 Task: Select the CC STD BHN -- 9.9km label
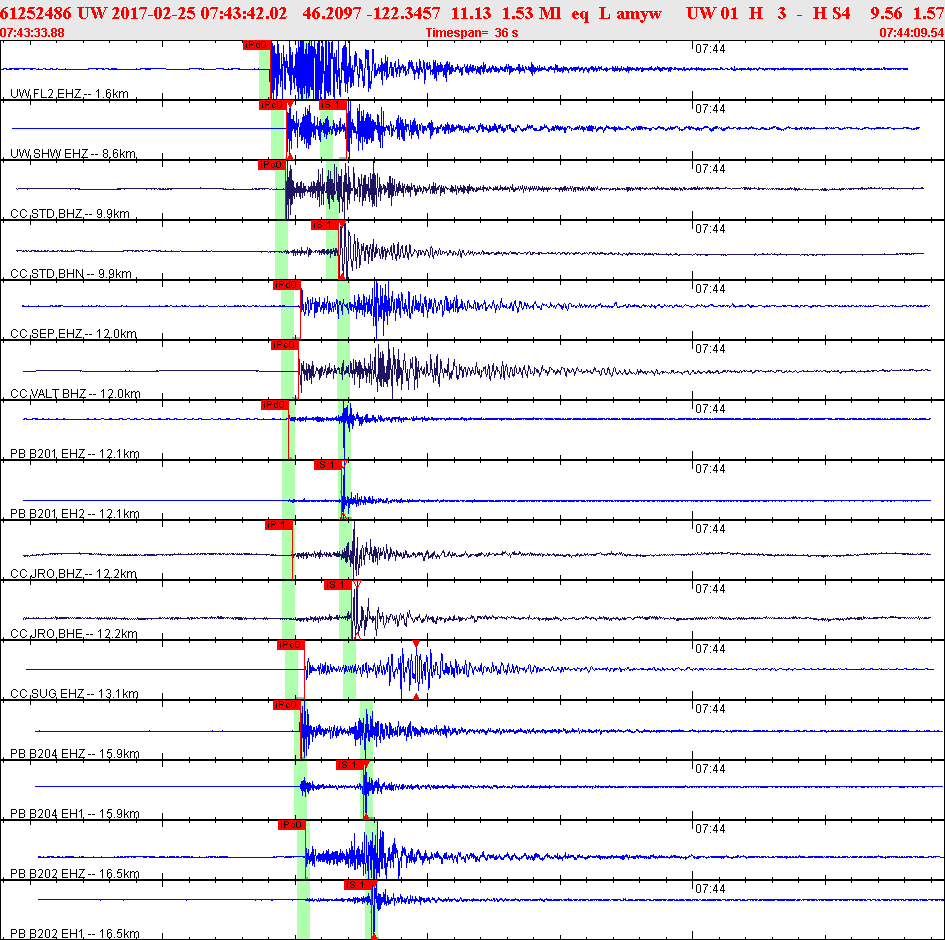pyautogui.click(x=71, y=274)
